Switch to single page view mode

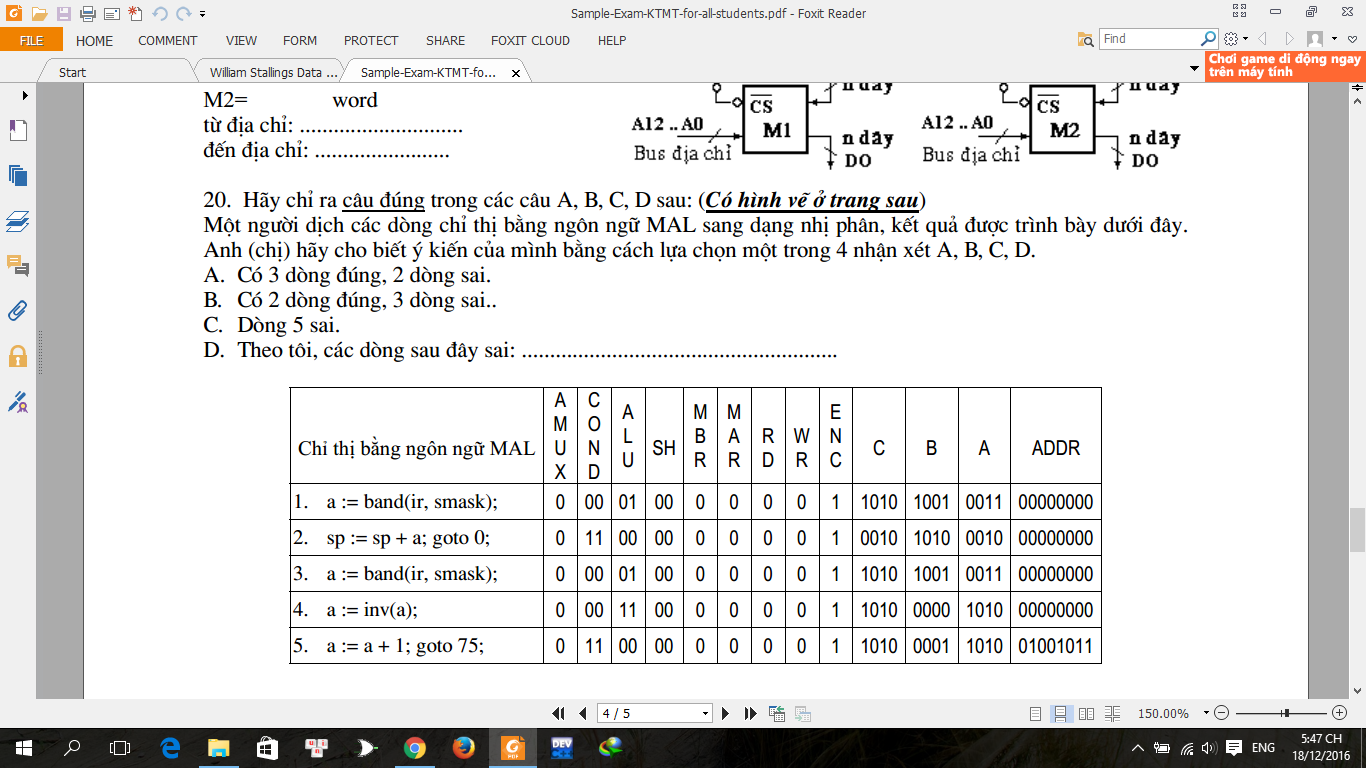point(1036,714)
